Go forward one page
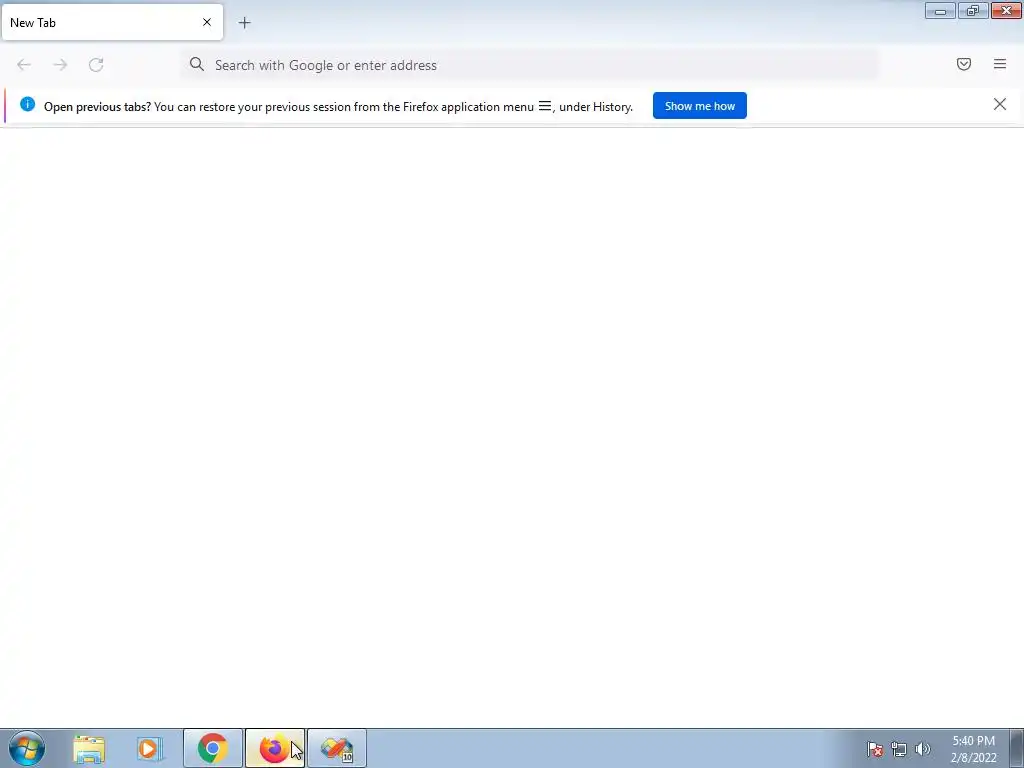Image resolution: width=1024 pixels, height=768 pixels. pos(60,65)
